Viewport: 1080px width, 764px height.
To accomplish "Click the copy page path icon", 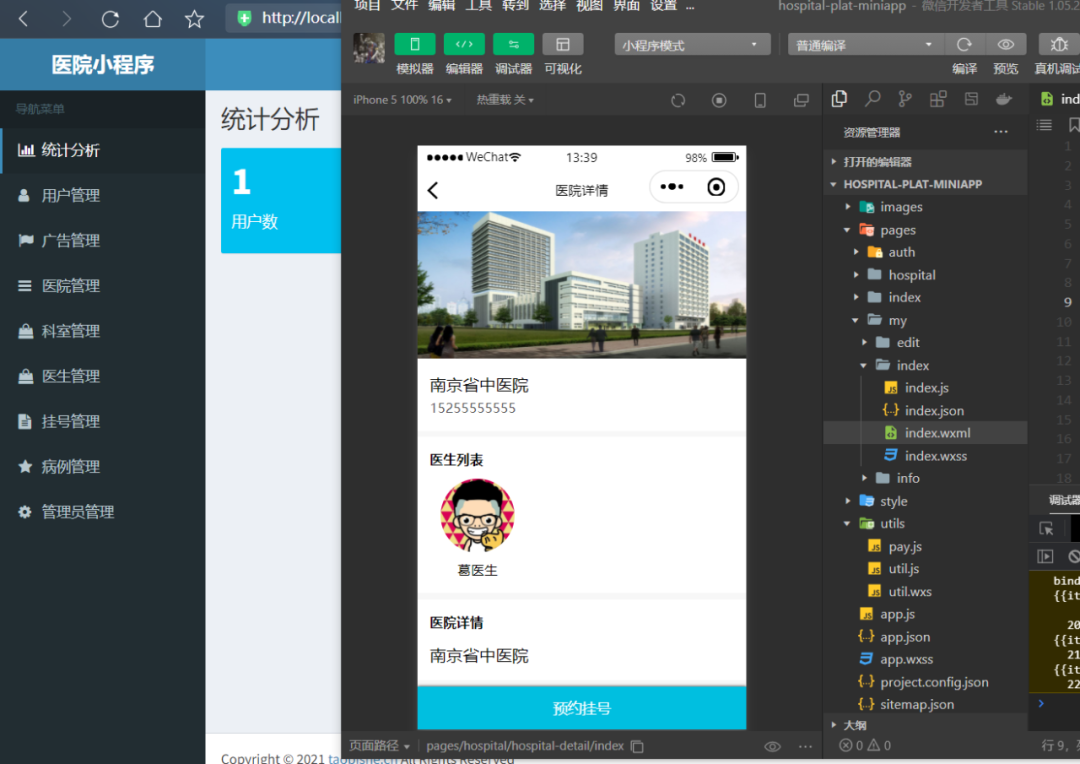I will coord(637,746).
